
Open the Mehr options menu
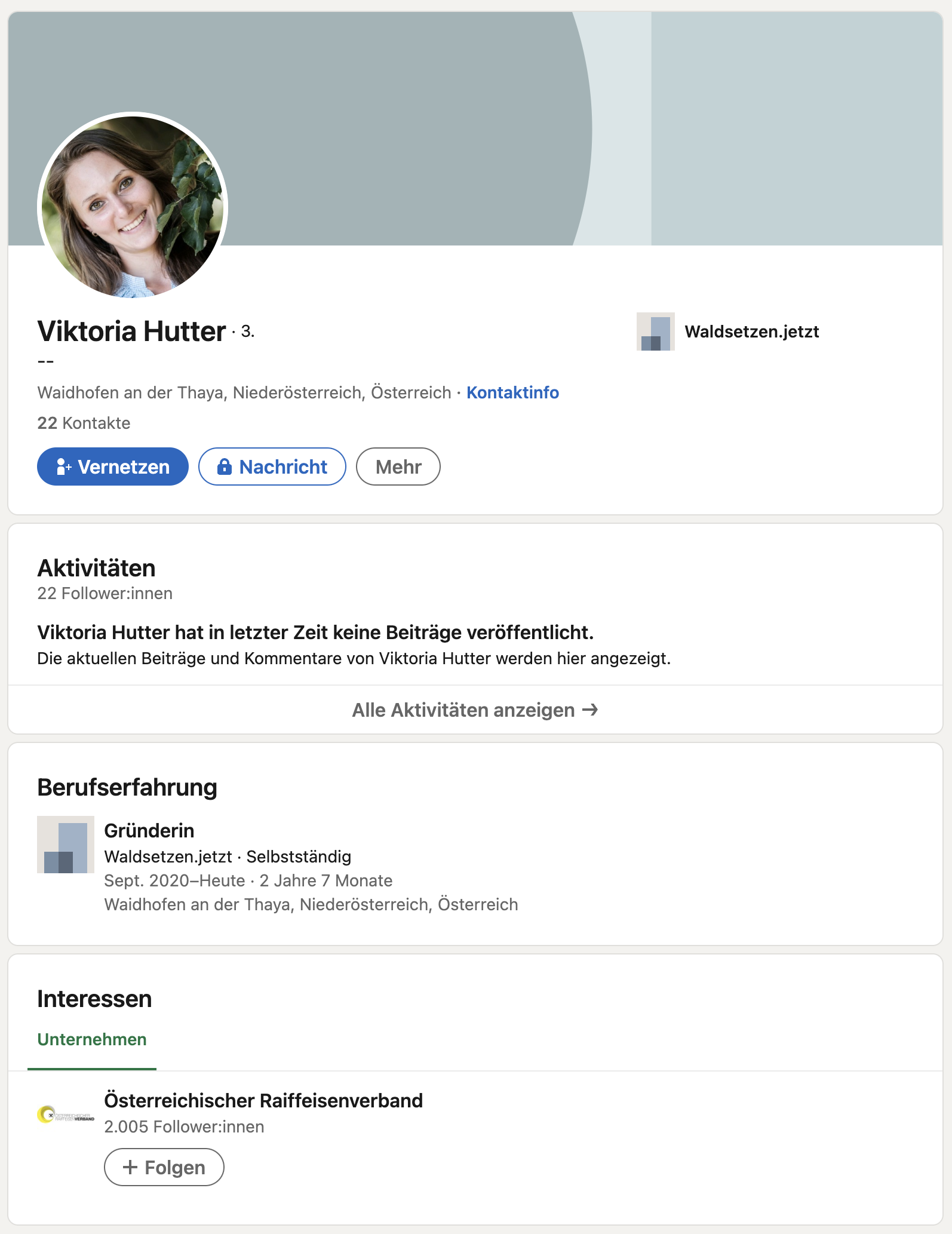398,466
